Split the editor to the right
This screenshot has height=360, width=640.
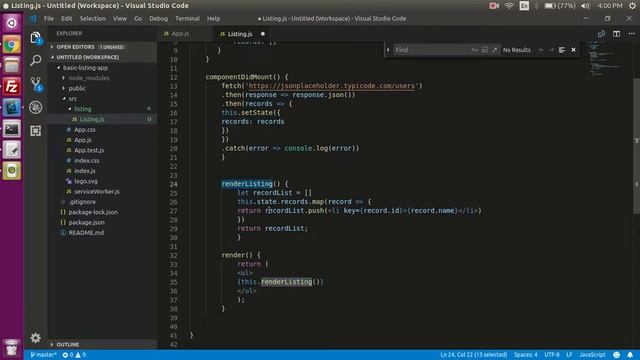616,34
